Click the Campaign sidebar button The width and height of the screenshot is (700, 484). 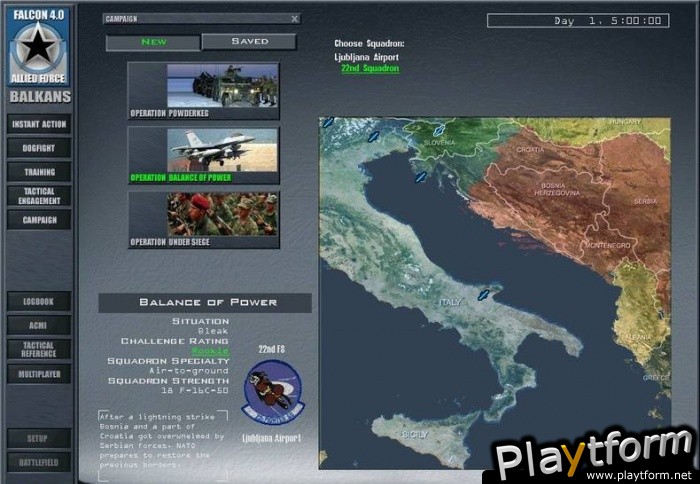[x=39, y=220]
